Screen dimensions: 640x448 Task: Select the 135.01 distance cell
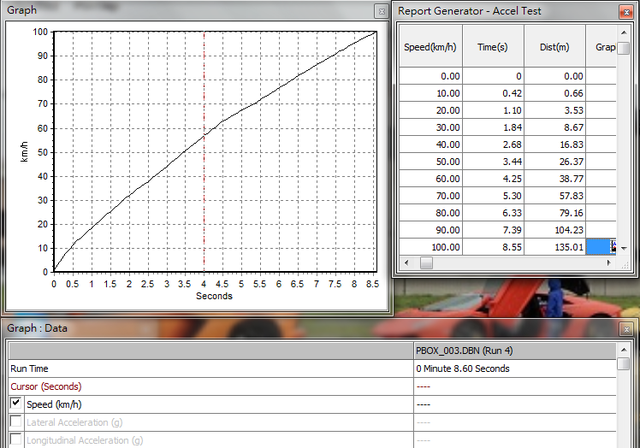(x=555, y=247)
